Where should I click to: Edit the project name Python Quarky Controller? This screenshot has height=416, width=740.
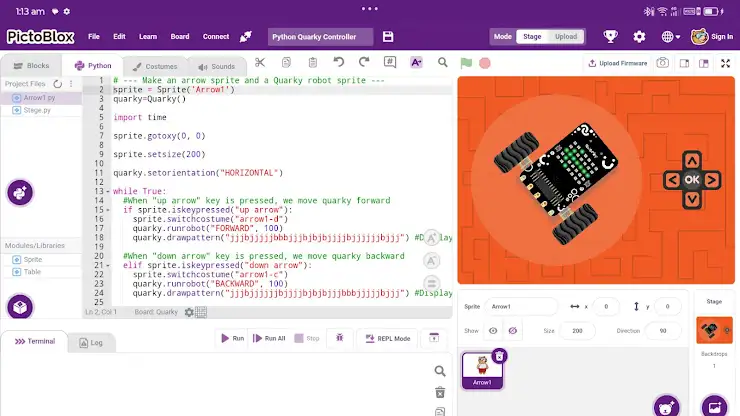[x=320, y=36]
